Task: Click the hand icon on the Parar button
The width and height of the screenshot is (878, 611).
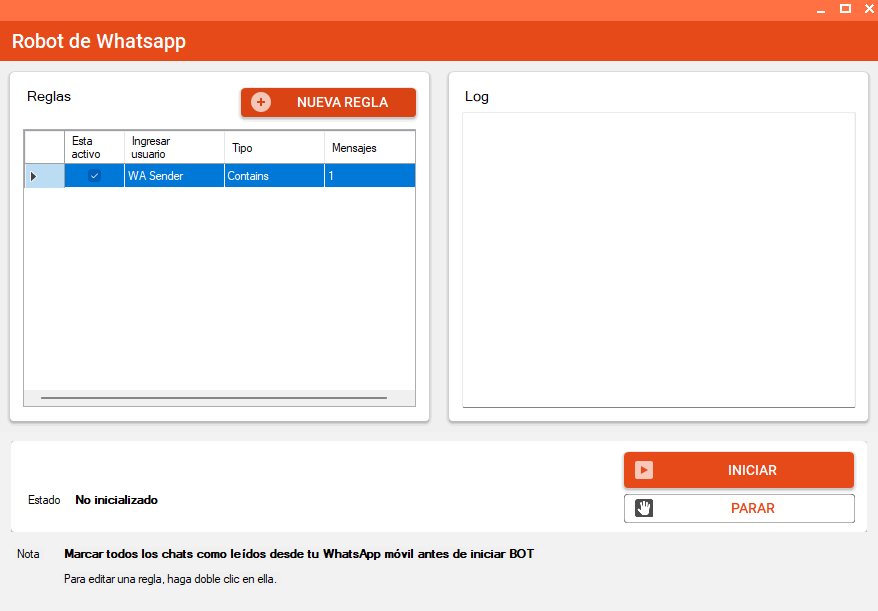Action: (644, 508)
